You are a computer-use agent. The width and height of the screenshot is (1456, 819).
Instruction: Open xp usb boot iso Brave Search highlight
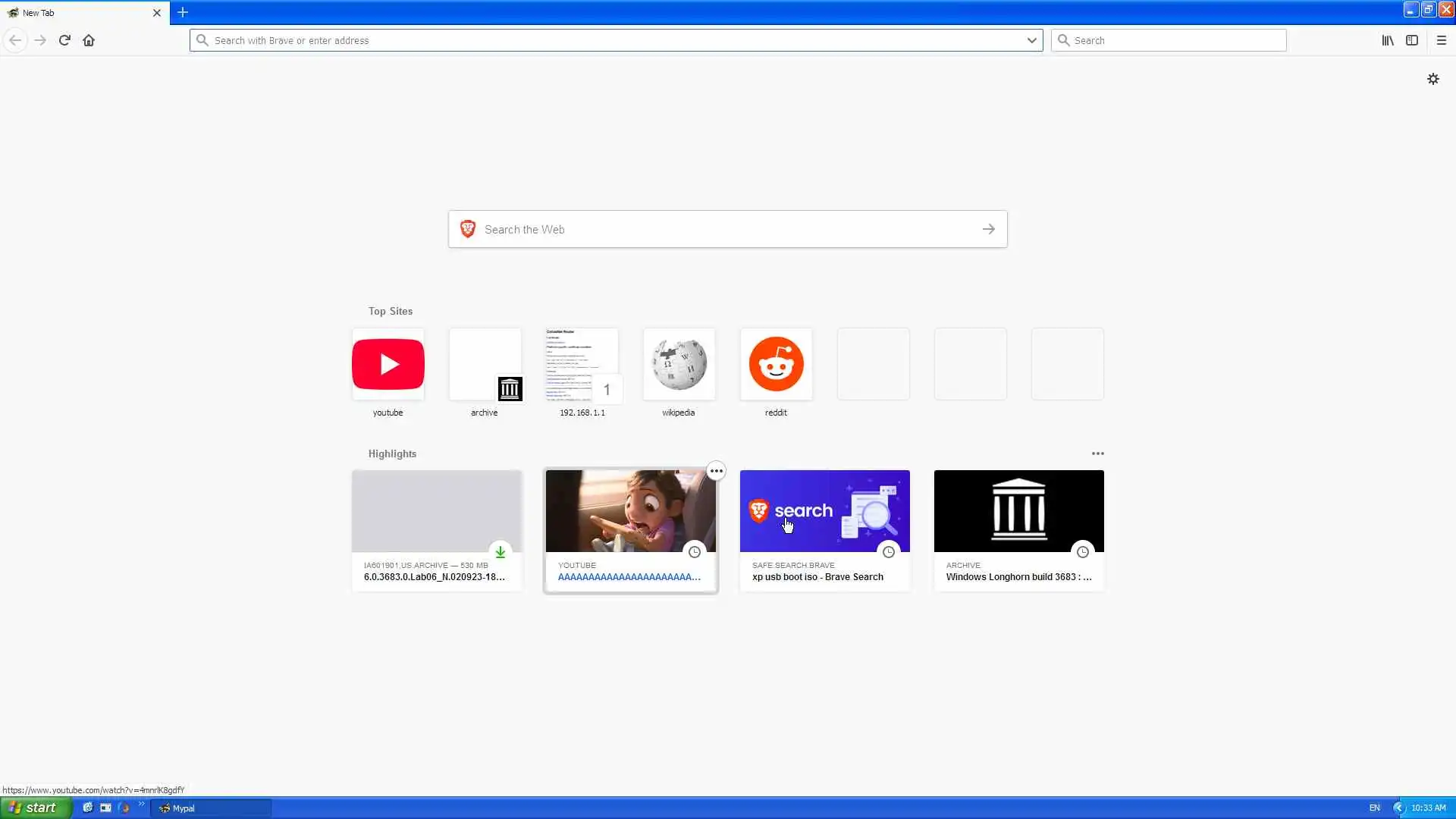coord(824,529)
